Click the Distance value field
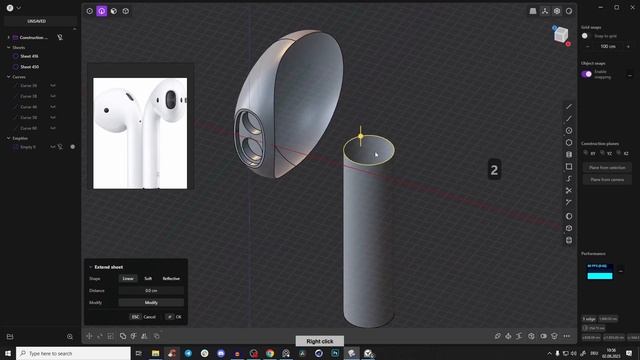Viewport: 640px width, 360px height. 151,291
